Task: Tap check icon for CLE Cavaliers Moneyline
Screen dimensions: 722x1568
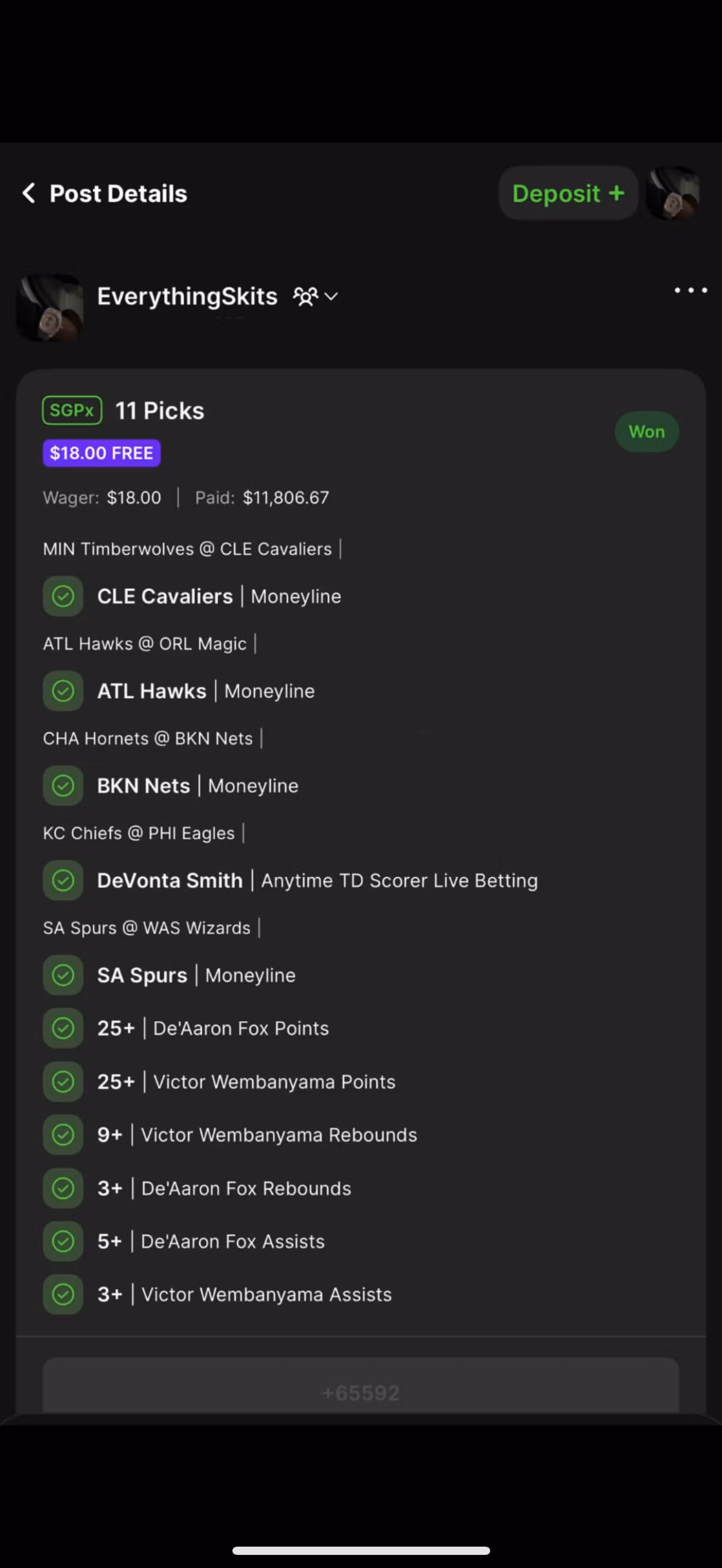Action: point(63,596)
